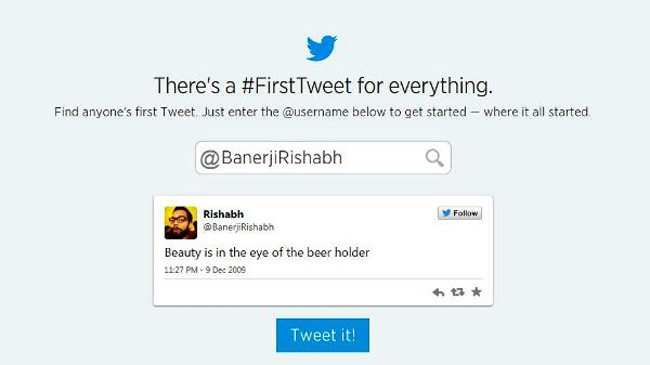Open the @BanerjiRishabh handle link in tweet

pyautogui.click(x=238, y=227)
